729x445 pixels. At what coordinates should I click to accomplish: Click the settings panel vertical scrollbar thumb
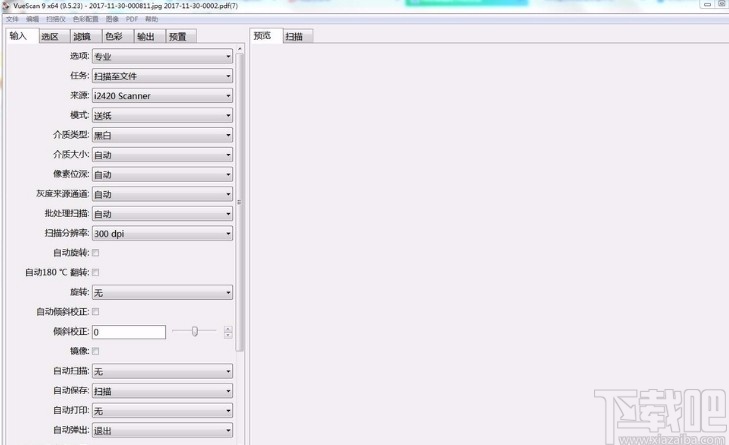coord(240,202)
